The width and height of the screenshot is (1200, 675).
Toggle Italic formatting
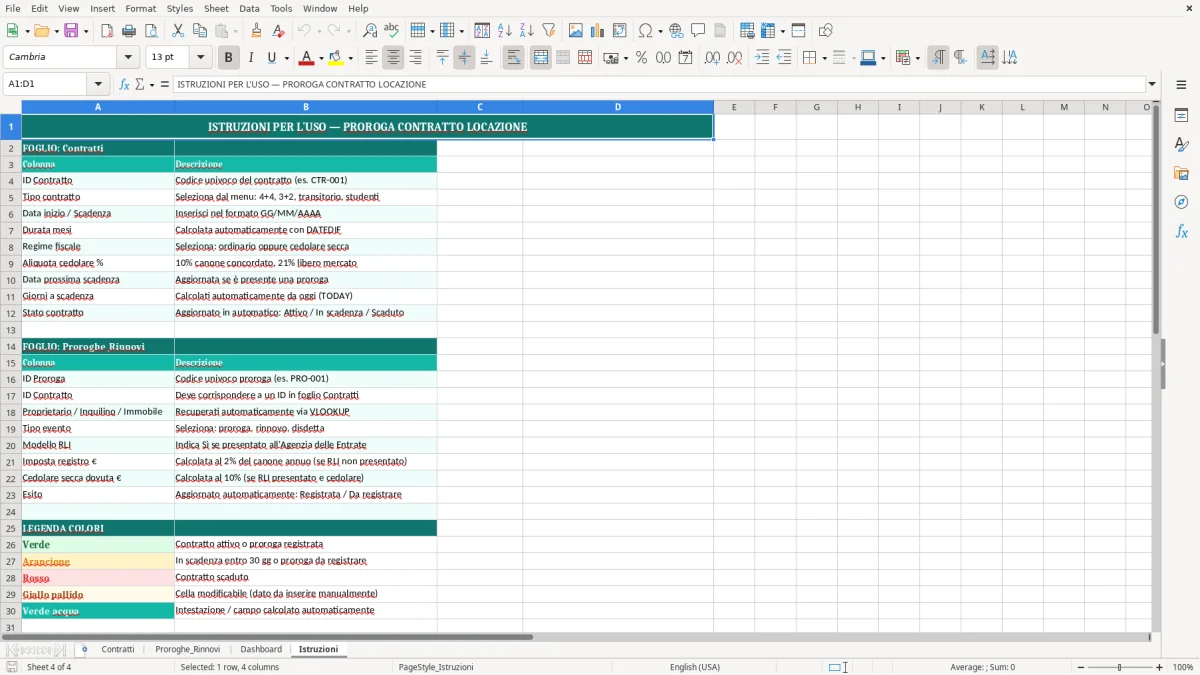[250, 58]
